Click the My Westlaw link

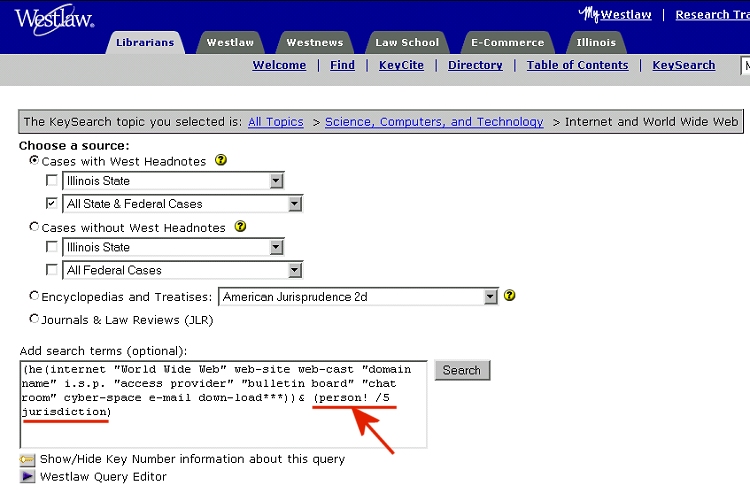click(615, 14)
